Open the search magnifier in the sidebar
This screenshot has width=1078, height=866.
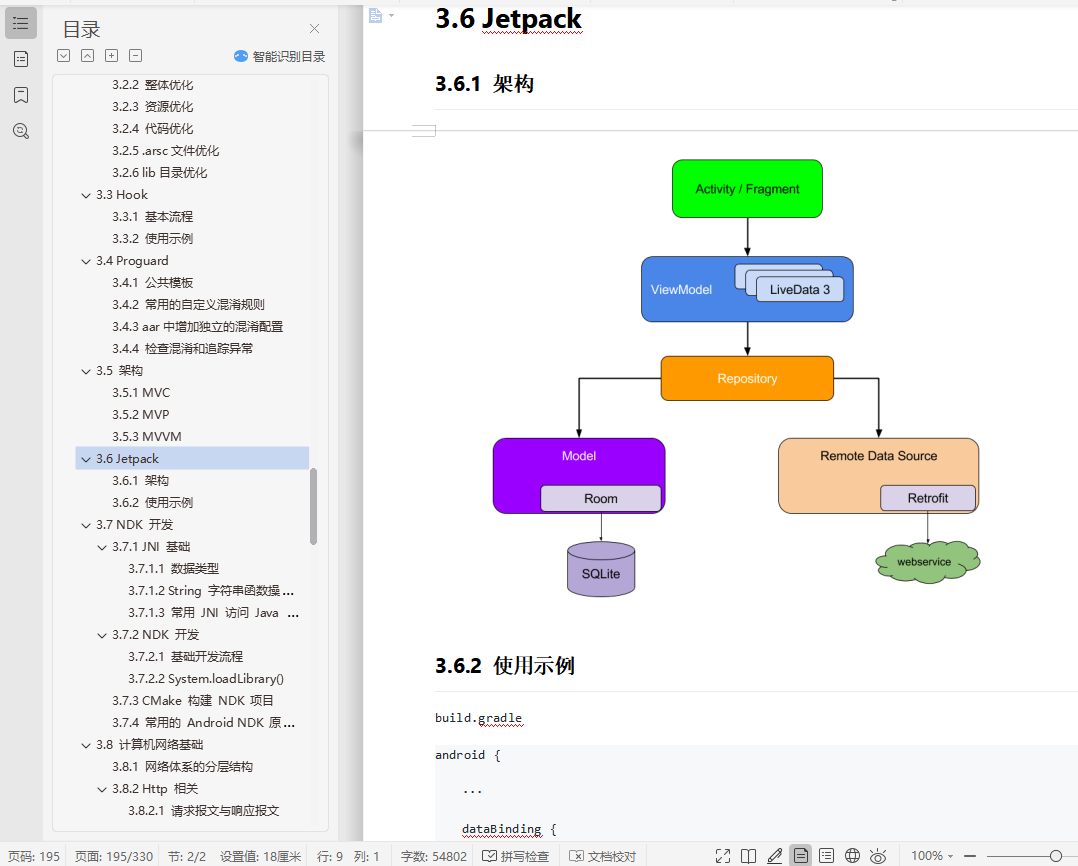[21, 131]
